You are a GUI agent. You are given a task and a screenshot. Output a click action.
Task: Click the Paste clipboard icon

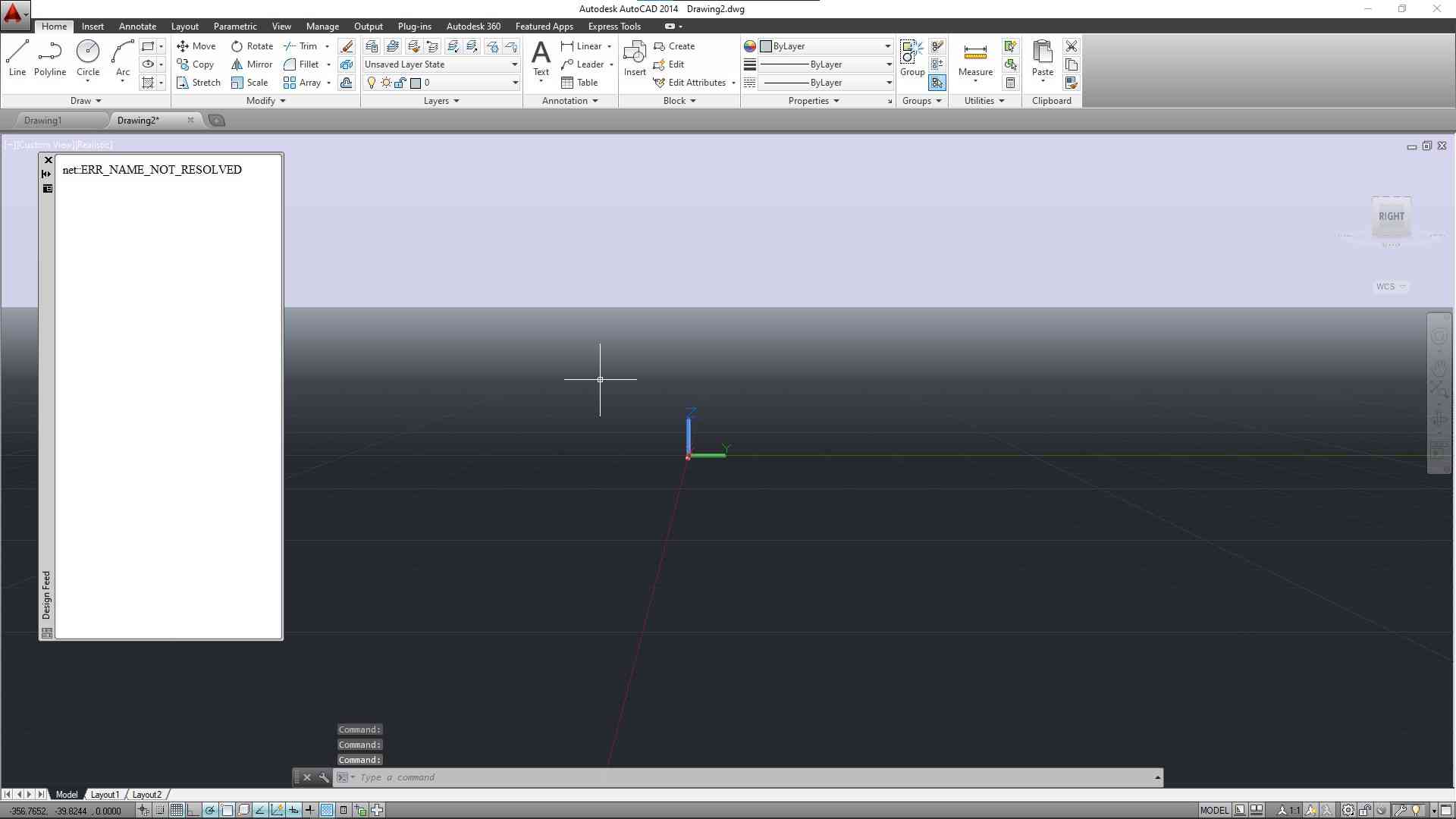[x=1042, y=58]
